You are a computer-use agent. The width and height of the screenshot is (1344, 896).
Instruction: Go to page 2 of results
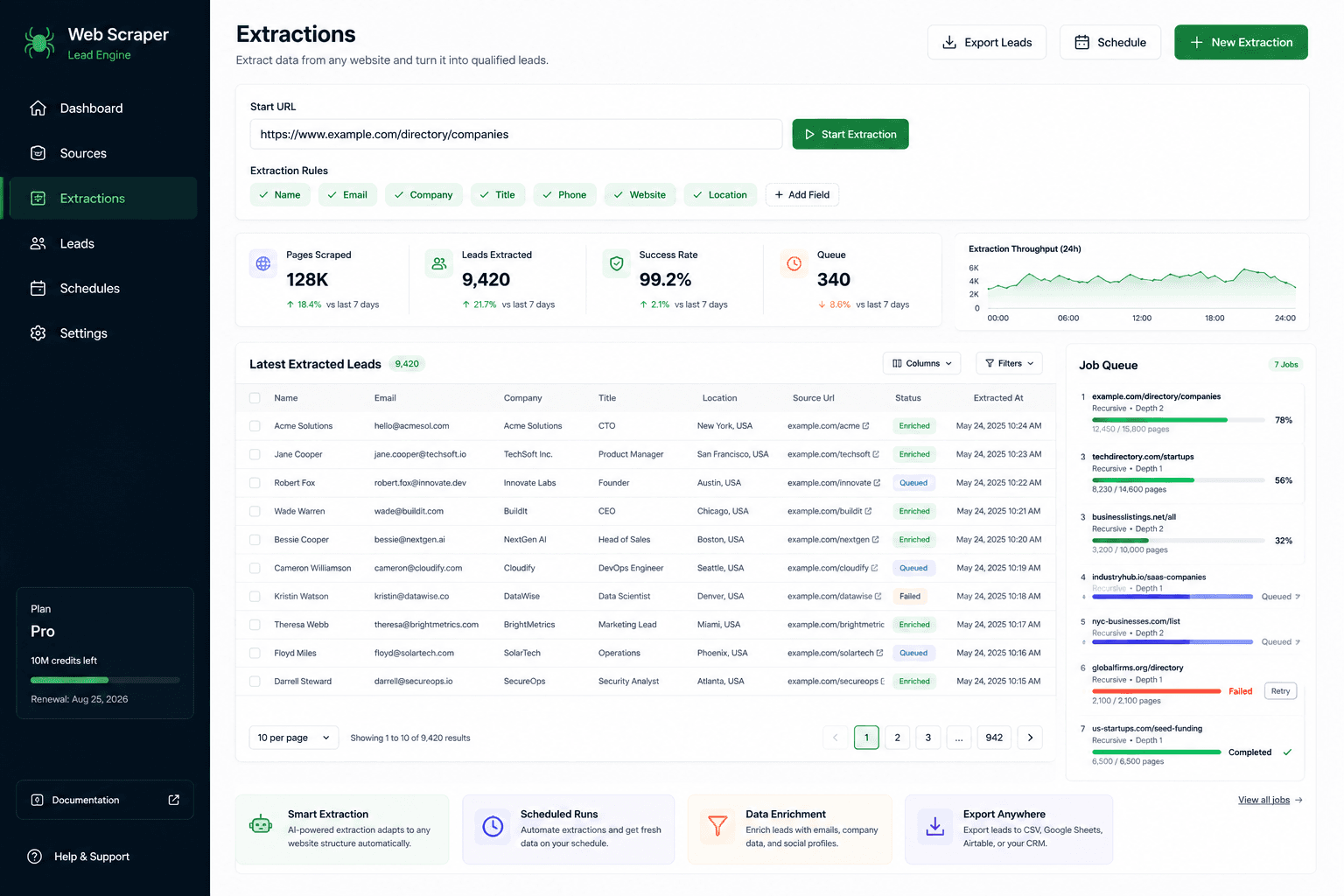tap(897, 738)
